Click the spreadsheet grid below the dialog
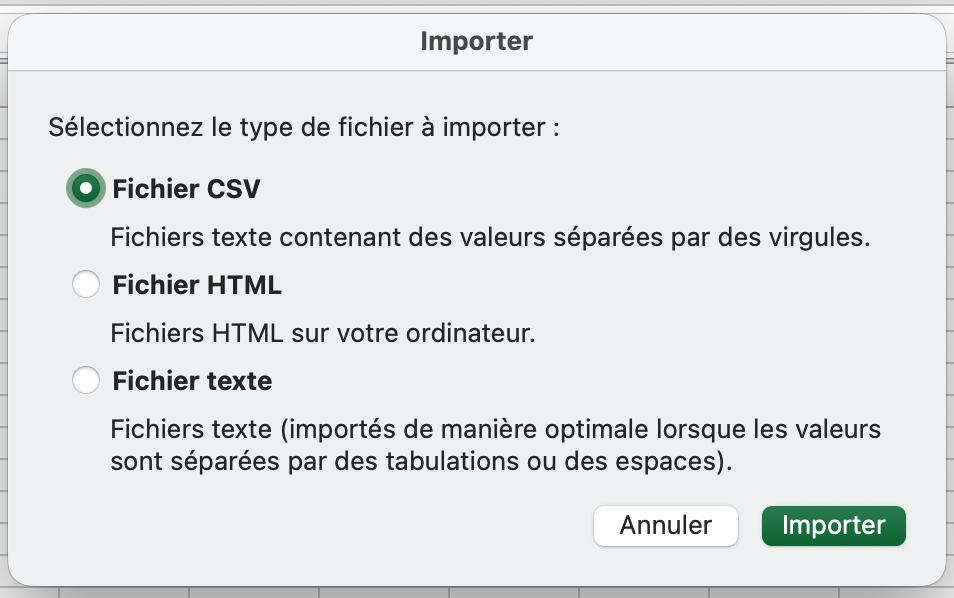This screenshot has width=954, height=598. coord(400,592)
